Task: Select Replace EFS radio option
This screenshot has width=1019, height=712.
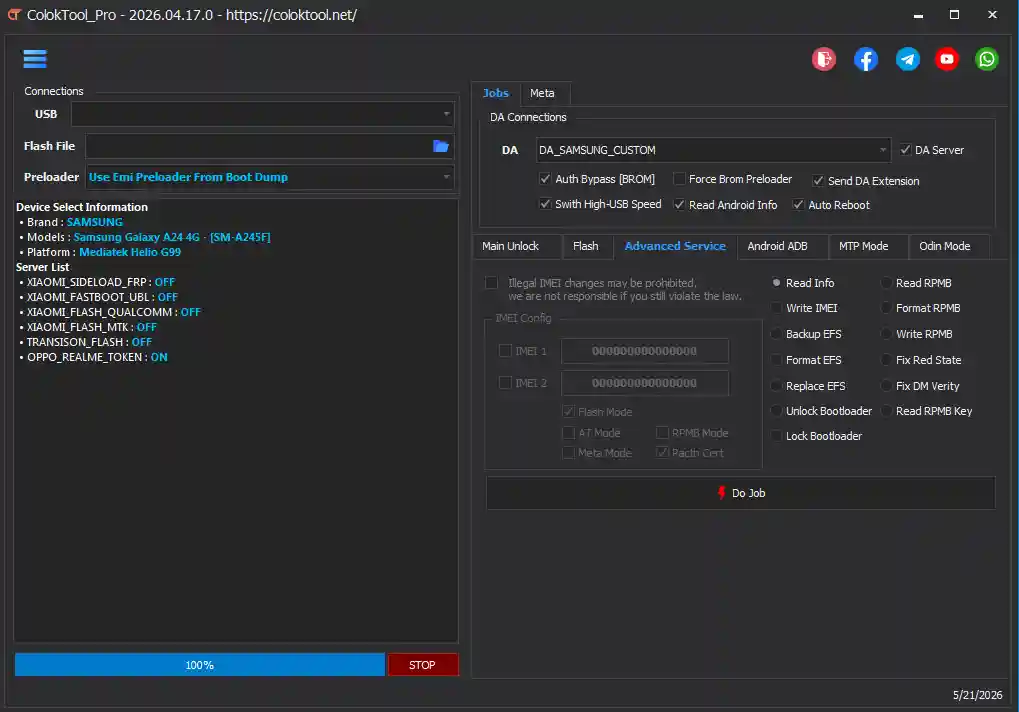Action: tap(776, 386)
